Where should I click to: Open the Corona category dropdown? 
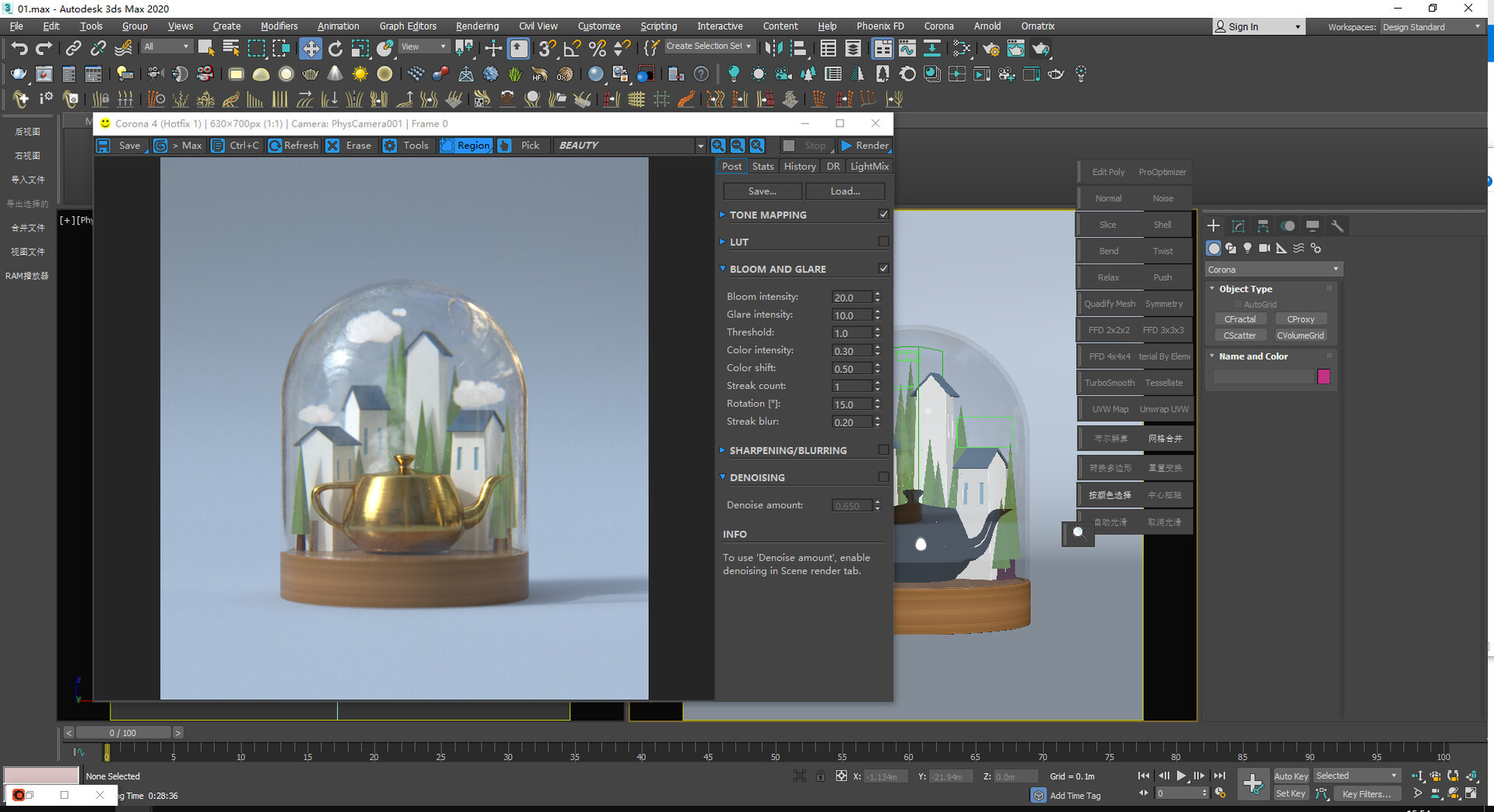click(1272, 270)
